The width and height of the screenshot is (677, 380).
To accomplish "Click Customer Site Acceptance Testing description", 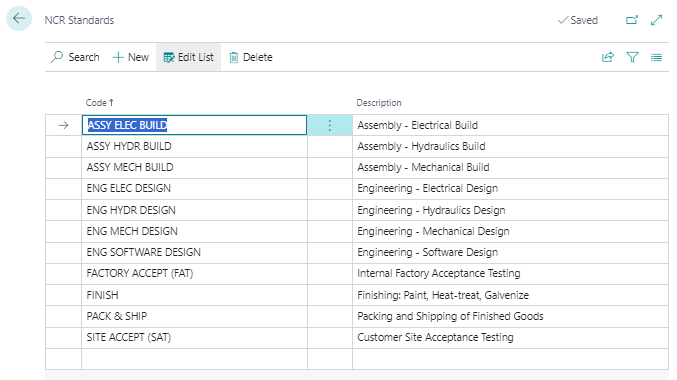I will click(435, 337).
